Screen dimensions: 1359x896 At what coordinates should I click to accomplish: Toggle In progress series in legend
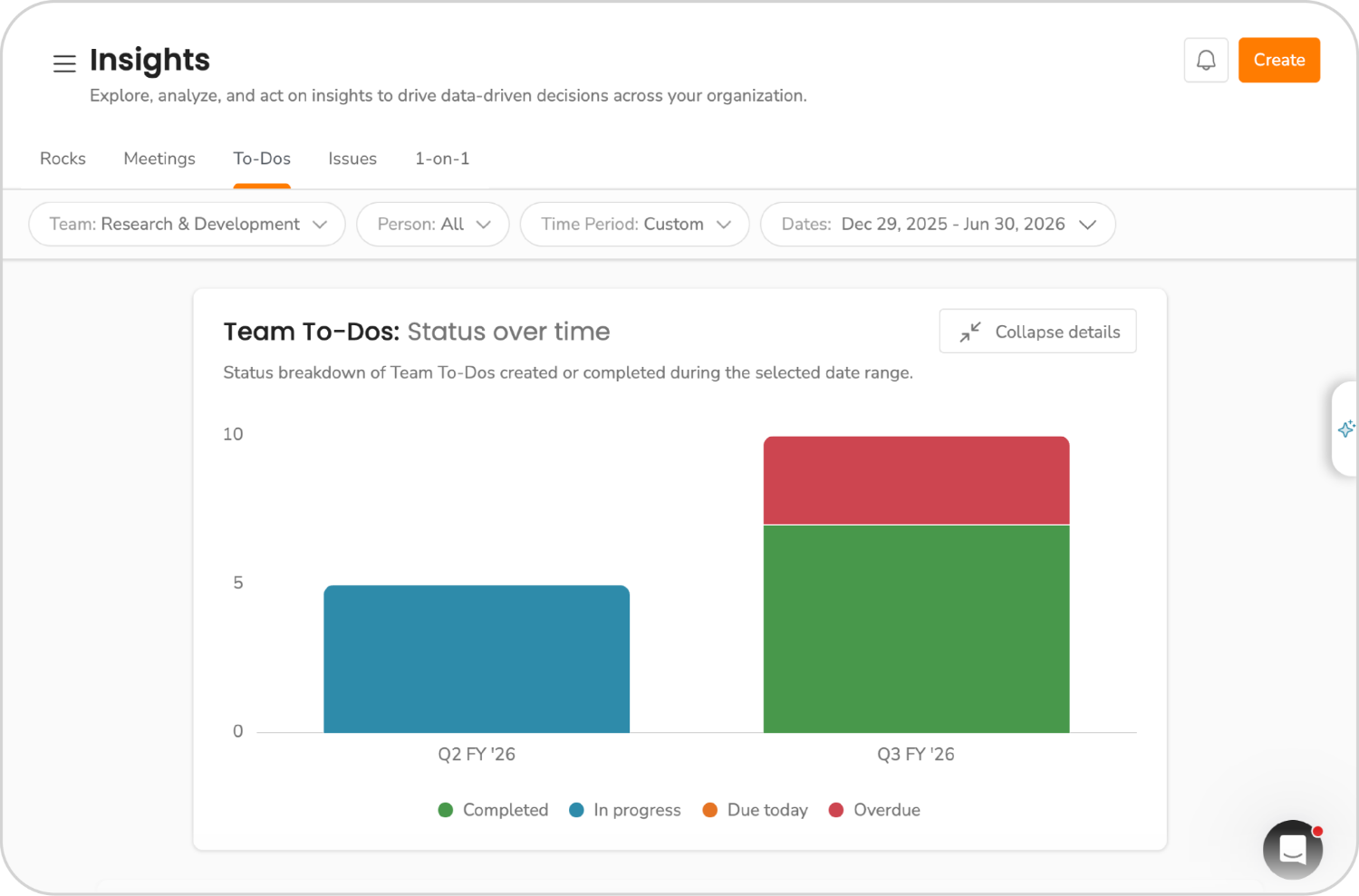(x=624, y=810)
